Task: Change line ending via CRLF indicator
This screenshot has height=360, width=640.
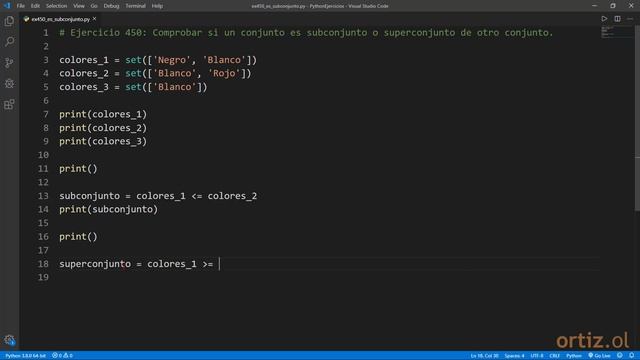Action: (x=554, y=356)
